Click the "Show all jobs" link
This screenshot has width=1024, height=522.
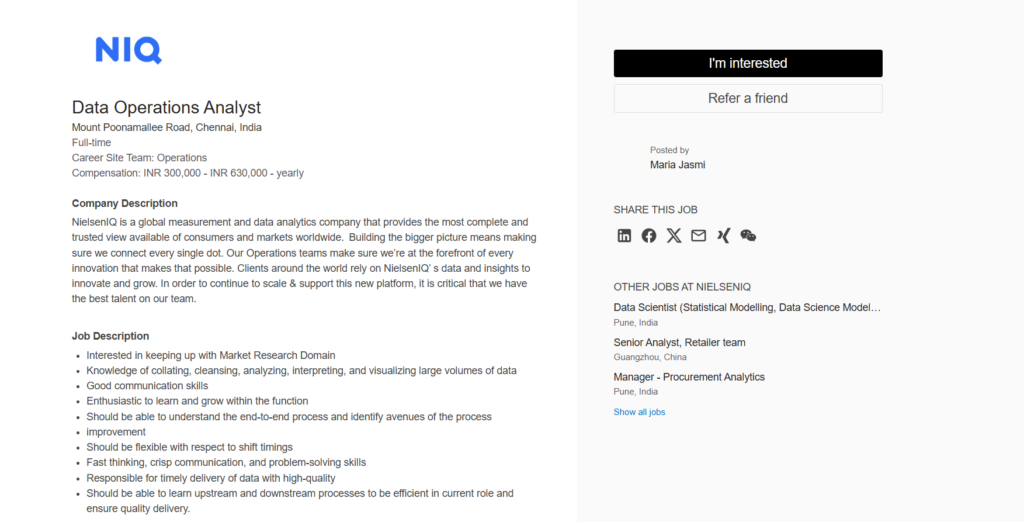point(639,412)
